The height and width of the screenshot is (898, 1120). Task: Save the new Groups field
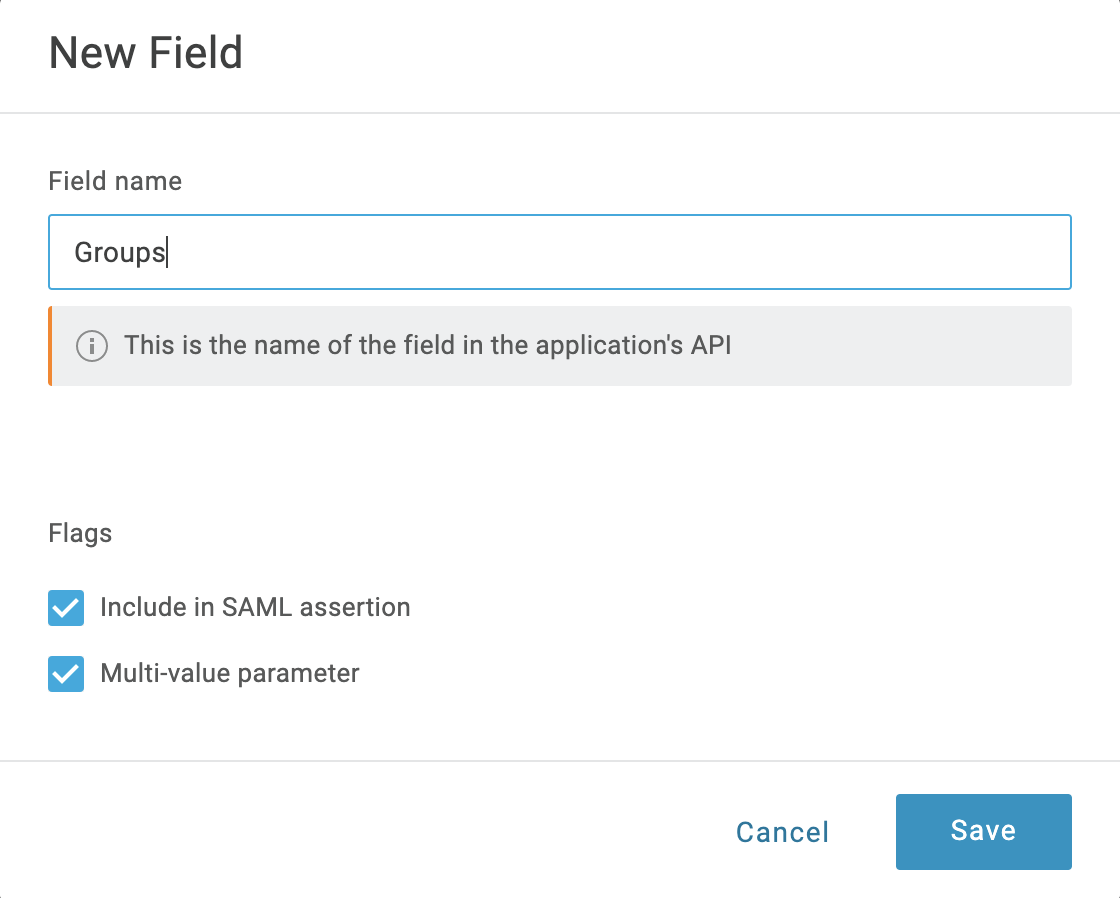tap(983, 831)
